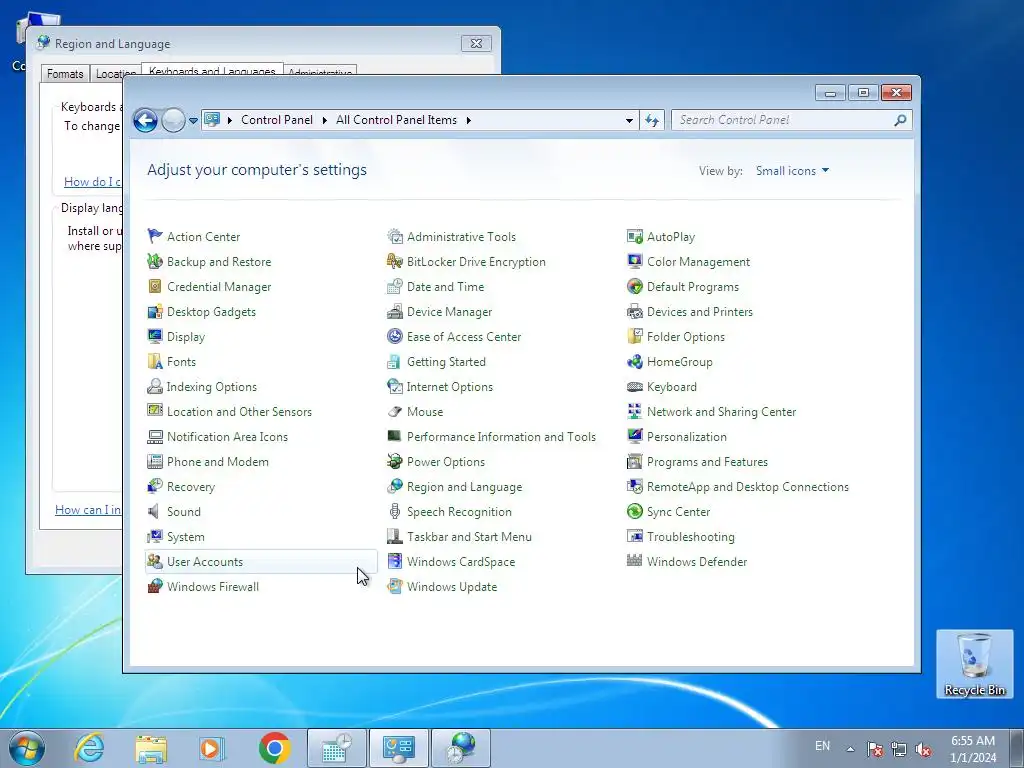Image resolution: width=1024 pixels, height=768 pixels.
Task: Expand the address bar history dropdown arrow
Action: tap(629, 120)
